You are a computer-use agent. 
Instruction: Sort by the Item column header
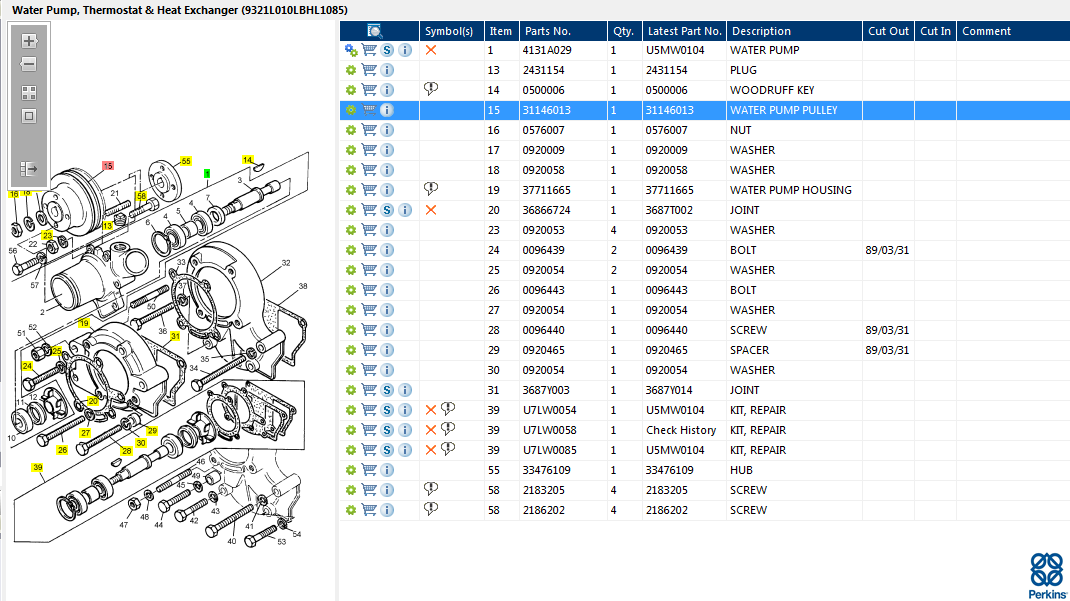(500, 31)
